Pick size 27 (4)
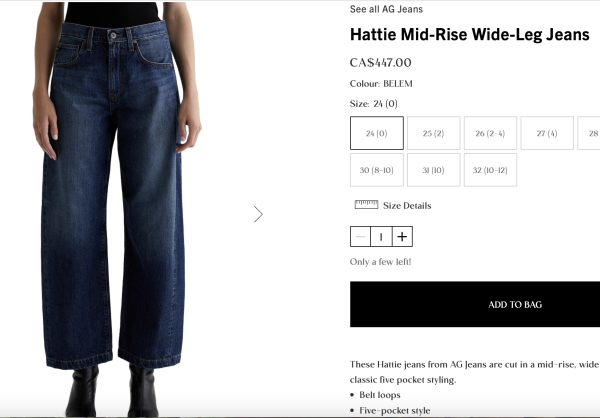 [547, 133]
